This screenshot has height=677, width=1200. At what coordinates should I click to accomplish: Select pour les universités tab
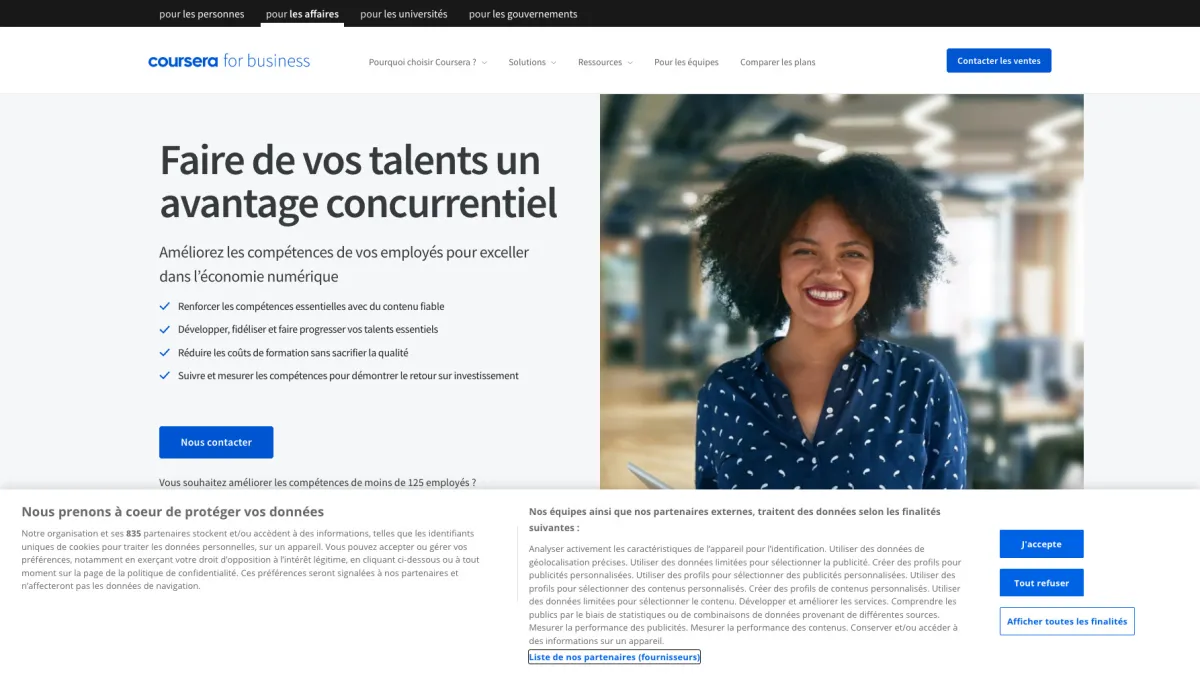click(404, 14)
